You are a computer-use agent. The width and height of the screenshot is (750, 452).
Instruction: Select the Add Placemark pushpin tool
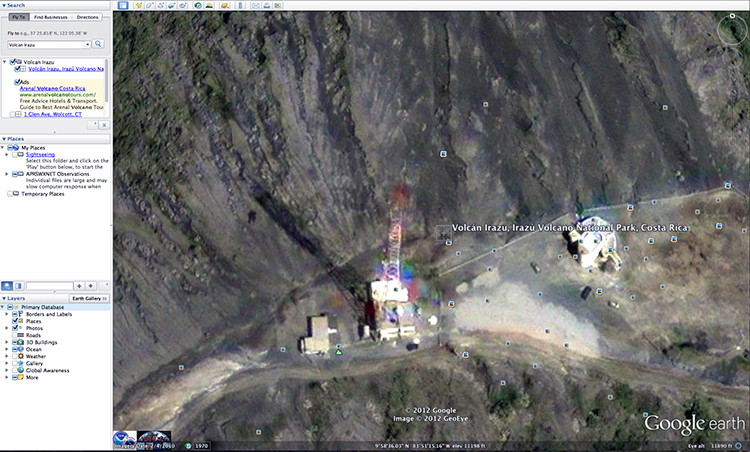138,6
